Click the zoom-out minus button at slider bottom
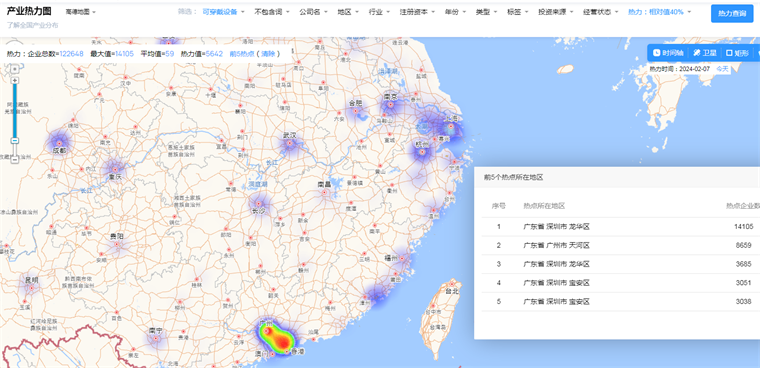This screenshot has width=760, height=368. click(15, 159)
